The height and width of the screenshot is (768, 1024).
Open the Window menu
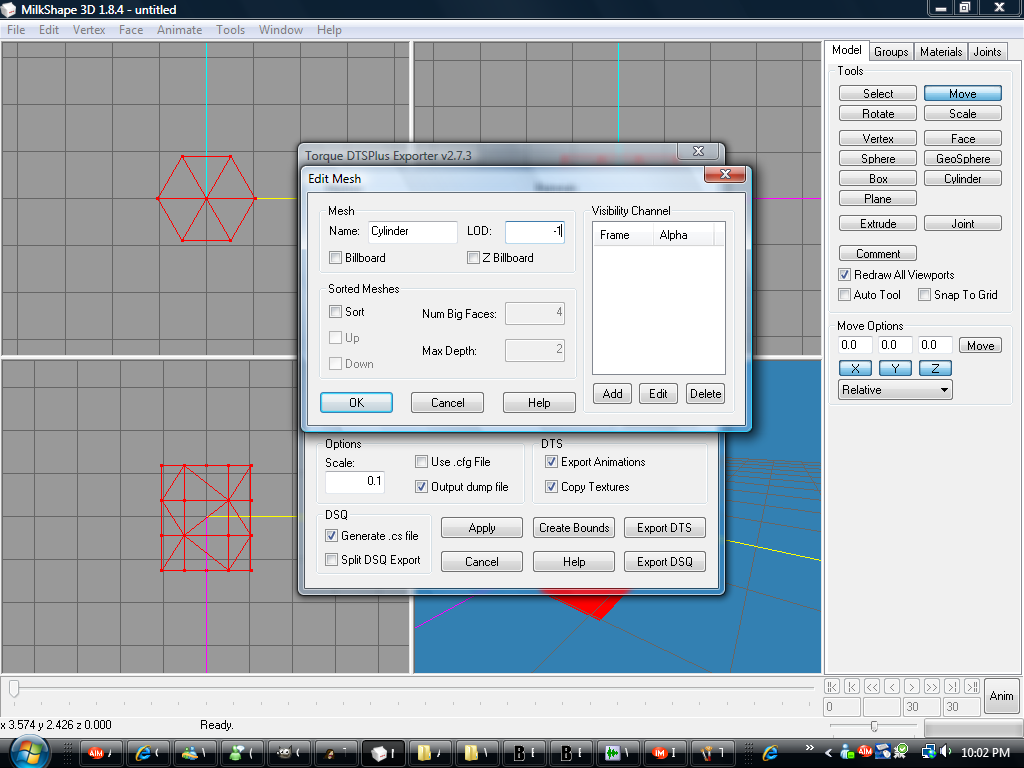point(281,30)
